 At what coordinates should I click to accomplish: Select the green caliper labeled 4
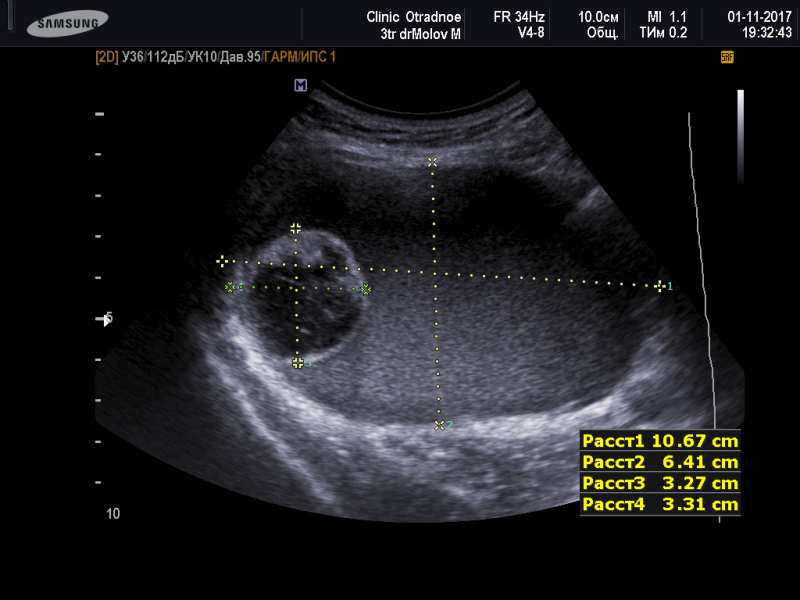pos(230,288)
